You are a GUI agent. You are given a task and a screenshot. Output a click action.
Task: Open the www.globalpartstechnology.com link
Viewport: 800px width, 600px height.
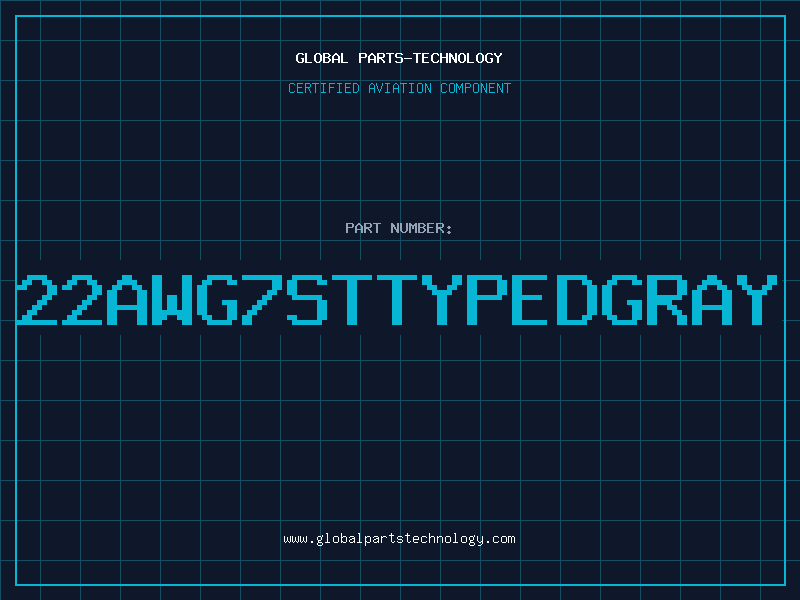pyautogui.click(x=399, y=539)
